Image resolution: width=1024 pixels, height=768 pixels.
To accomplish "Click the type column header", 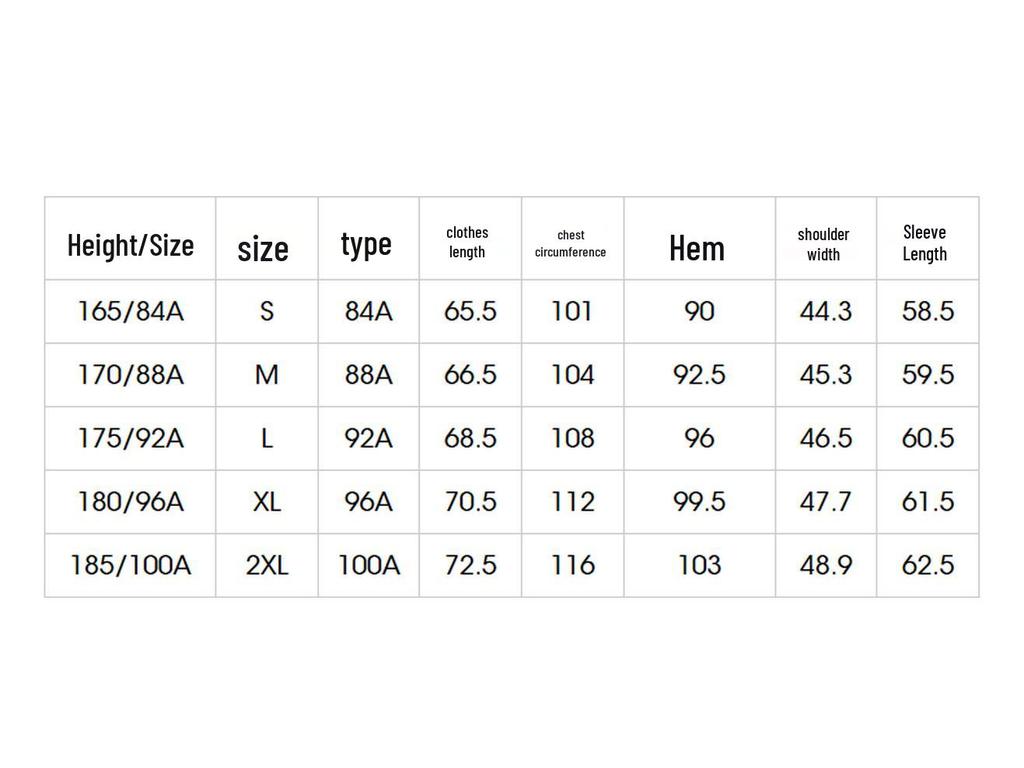I will pyautogui.click(x=366, y=243).
